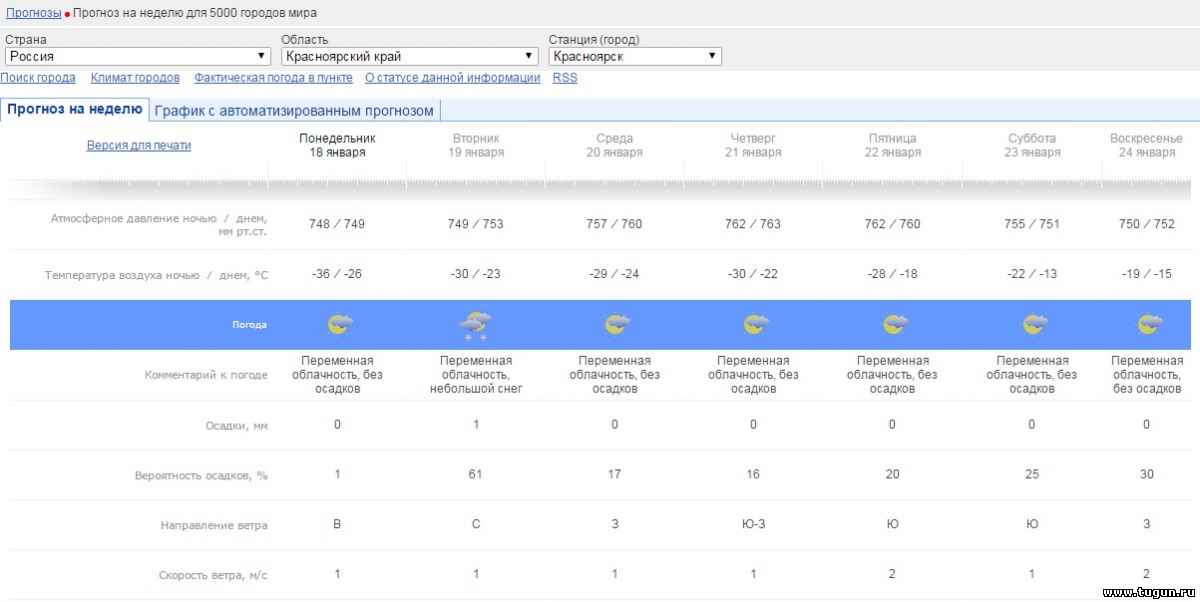The width and height of the screenshot is (1200, 602).
Task: Open the Станция (город) city dropdown
Action: tap(635, 56)
